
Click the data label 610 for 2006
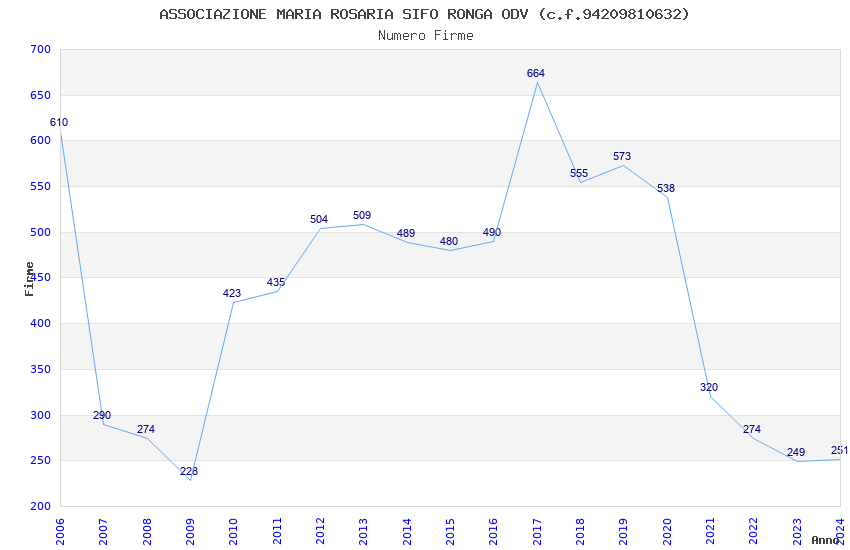59,122
